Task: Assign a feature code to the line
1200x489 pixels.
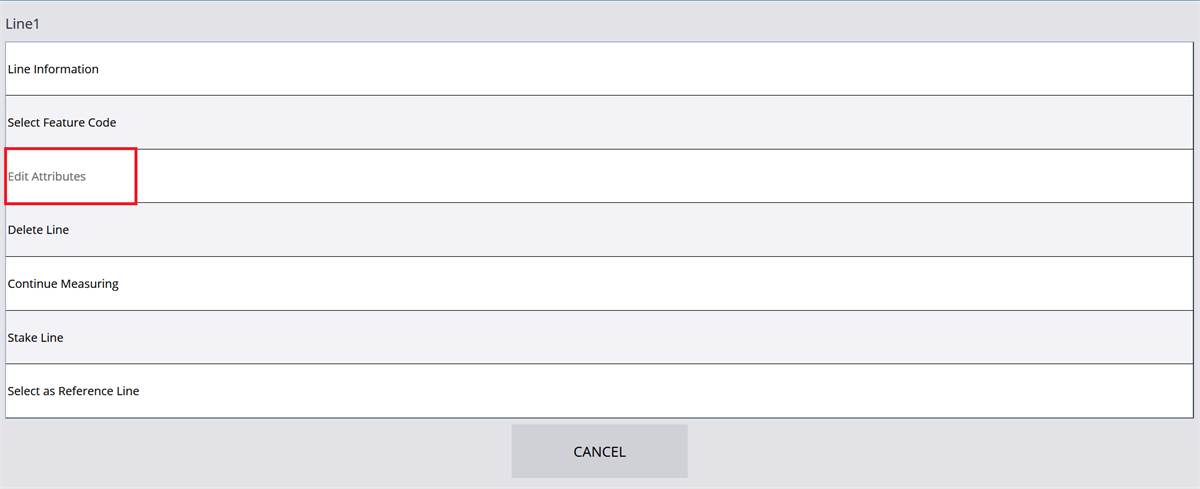Action: pyautogui.click(x=599, y=123)
